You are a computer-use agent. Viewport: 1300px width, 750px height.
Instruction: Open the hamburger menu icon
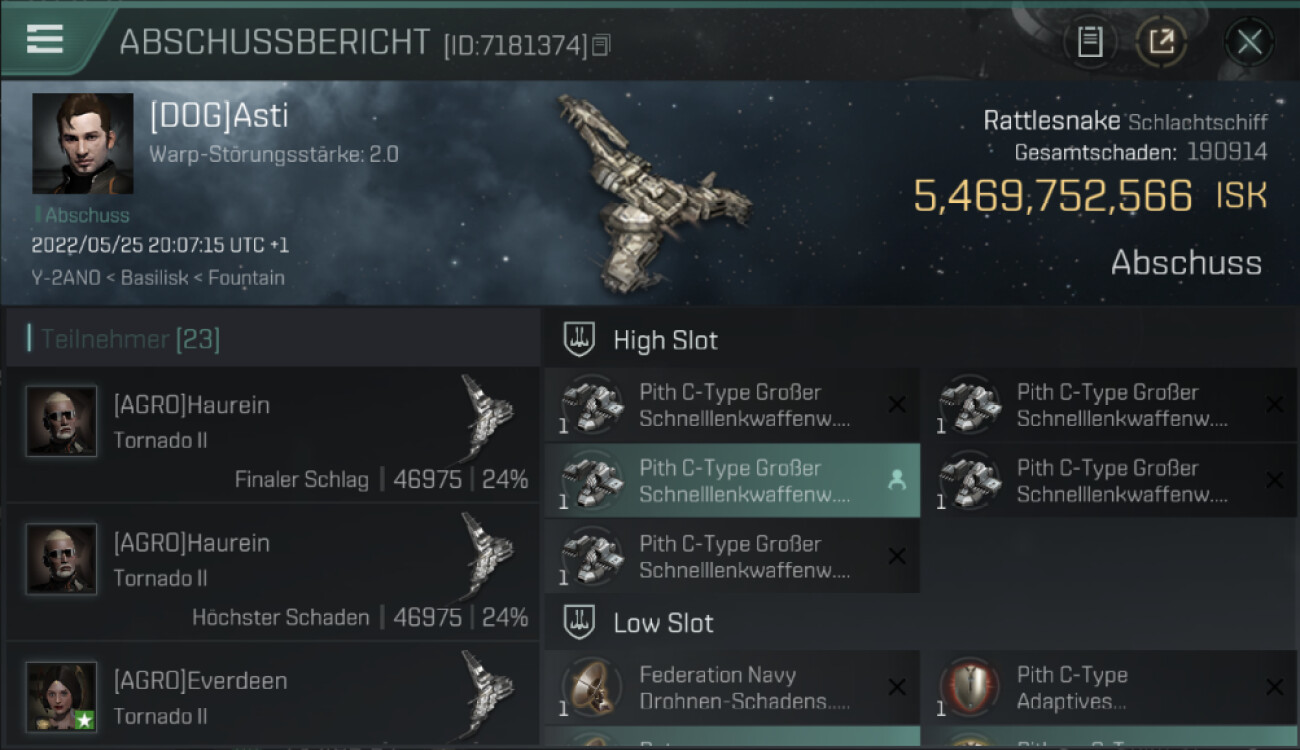pos(44,39)
